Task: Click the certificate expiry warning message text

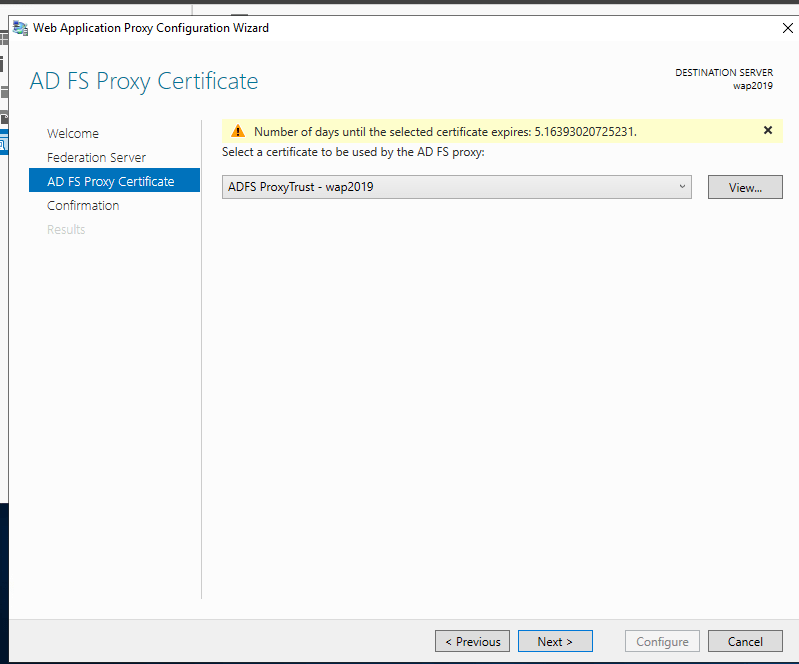Action: [x=445, y=131]
